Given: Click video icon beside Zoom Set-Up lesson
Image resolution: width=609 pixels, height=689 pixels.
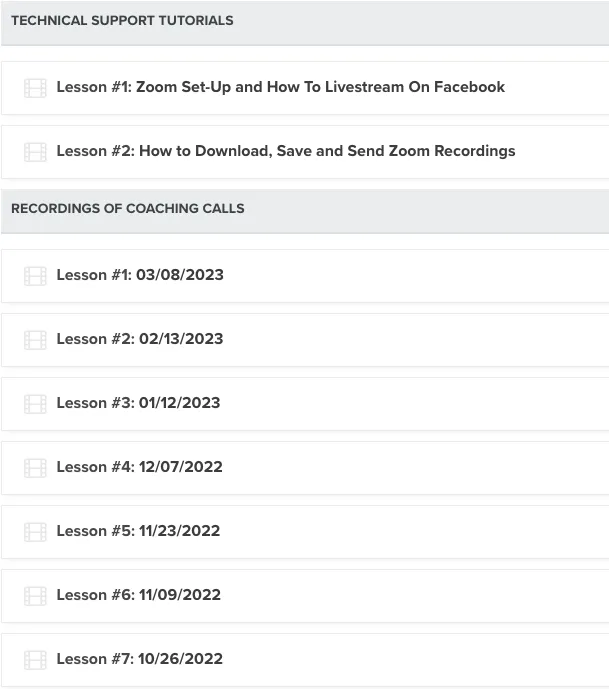Looking at the screenshot, I should pos(35,88).
